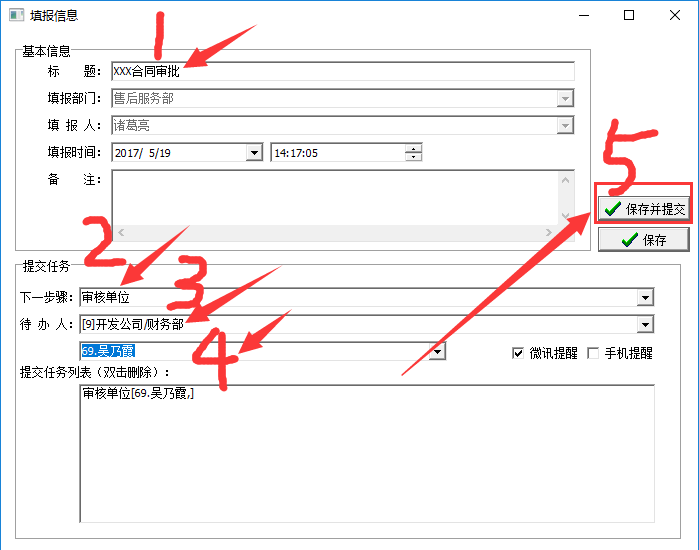Click the 保存并提交 button
Image resolution: width=699 pixels, height=550 pixels.
tap(645, 209)
